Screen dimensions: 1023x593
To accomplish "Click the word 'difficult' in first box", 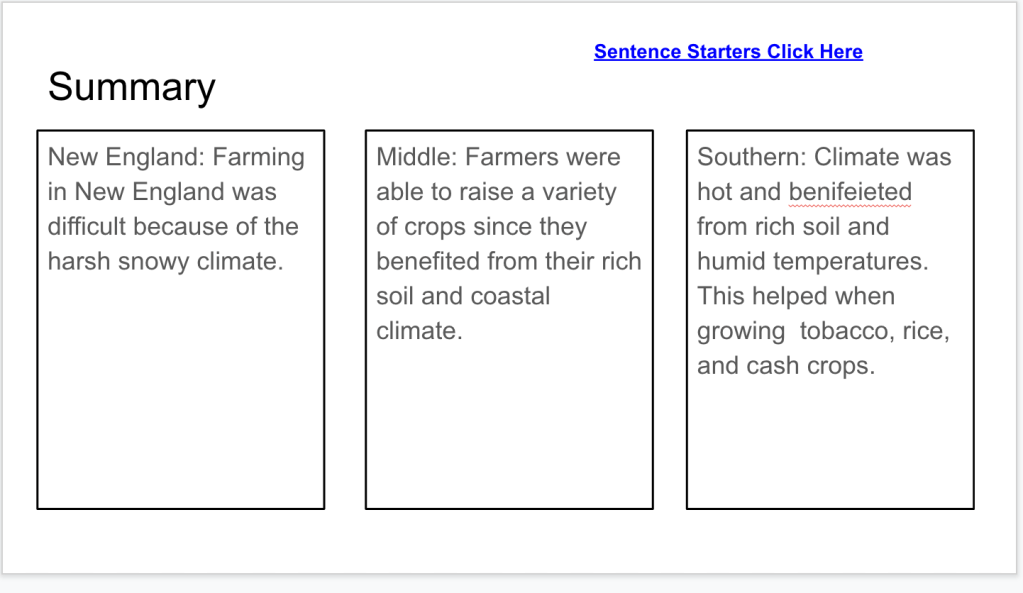I will pyautogui.click(x=87, y=227).
